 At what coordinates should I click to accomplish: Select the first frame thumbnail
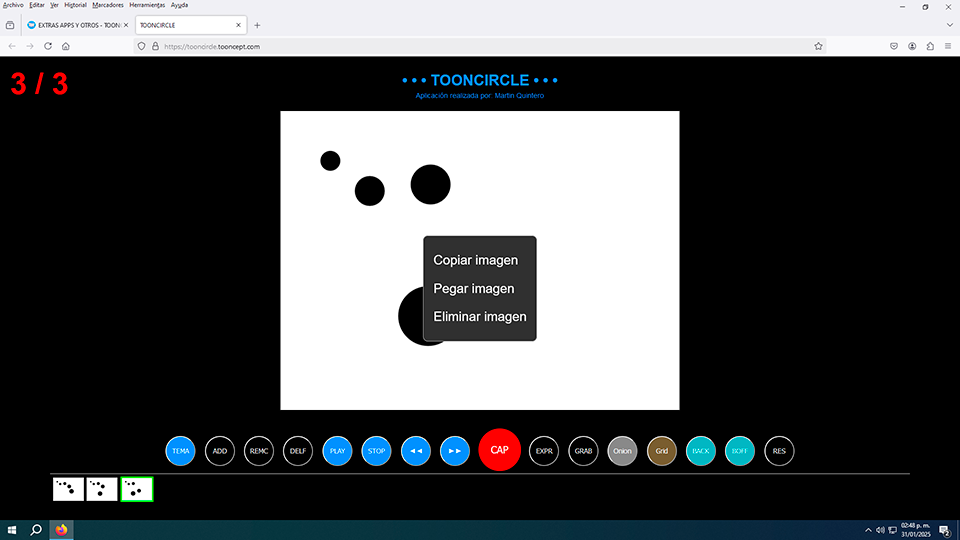point(68,489)
